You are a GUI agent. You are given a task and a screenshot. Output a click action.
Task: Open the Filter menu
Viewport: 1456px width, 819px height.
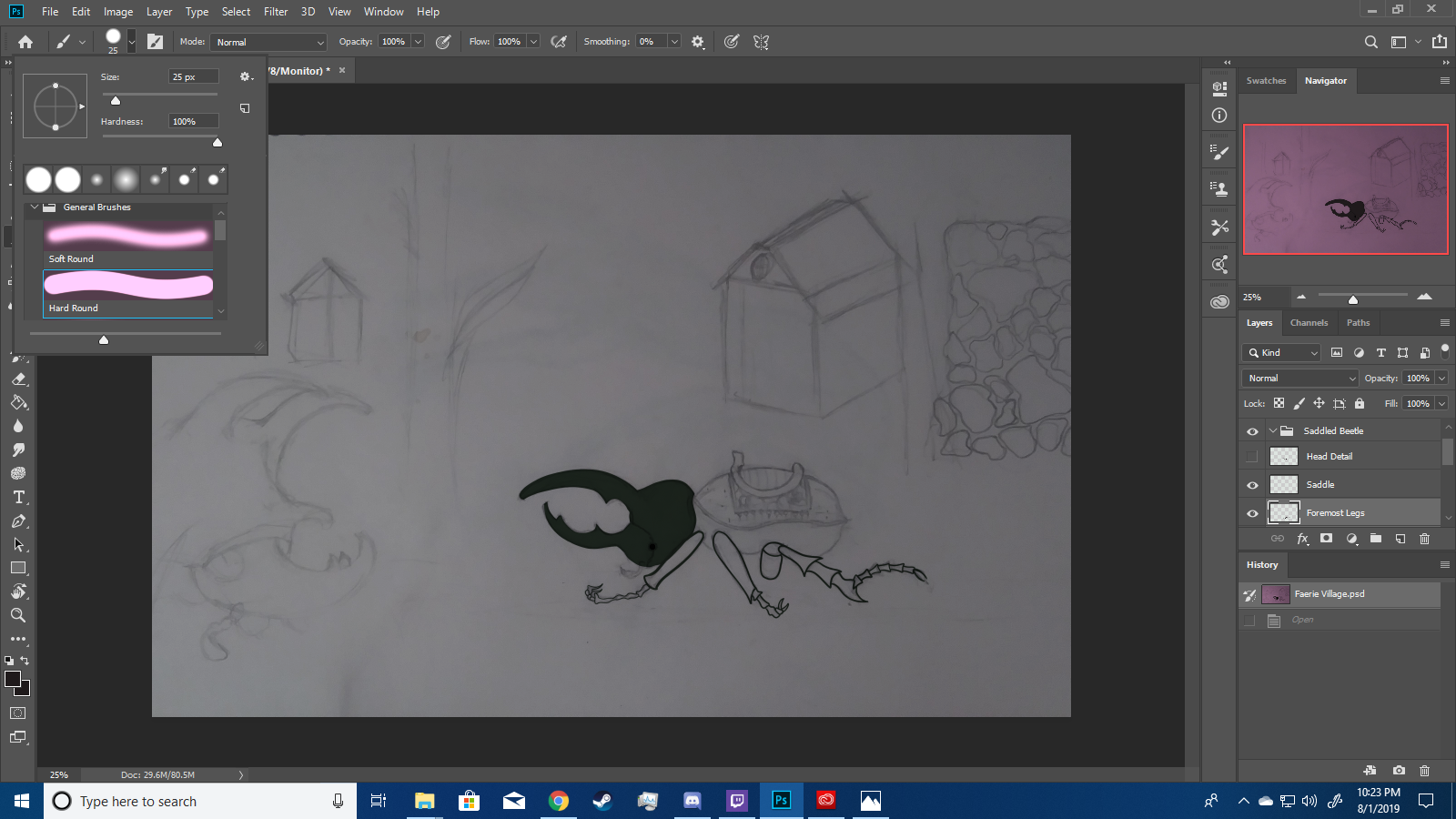pos(276,12)
